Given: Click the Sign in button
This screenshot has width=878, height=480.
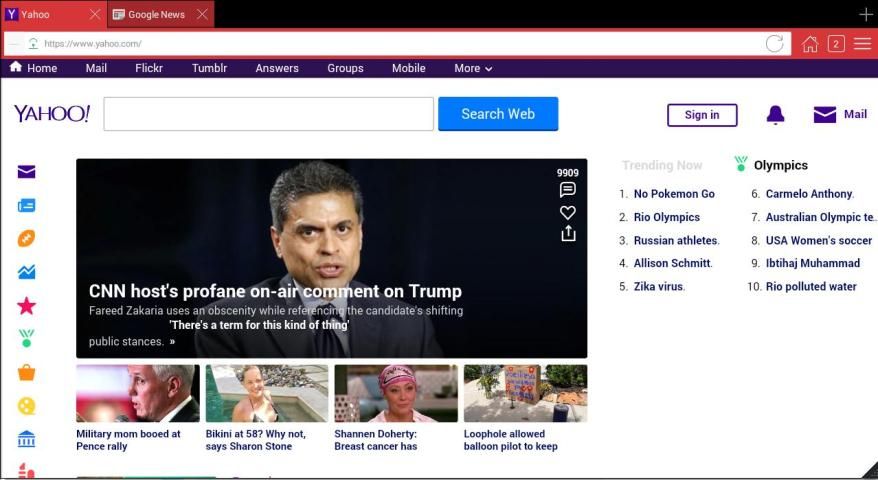Looking at the screenshot, I should pyautogui.click(x=702, y=115).
